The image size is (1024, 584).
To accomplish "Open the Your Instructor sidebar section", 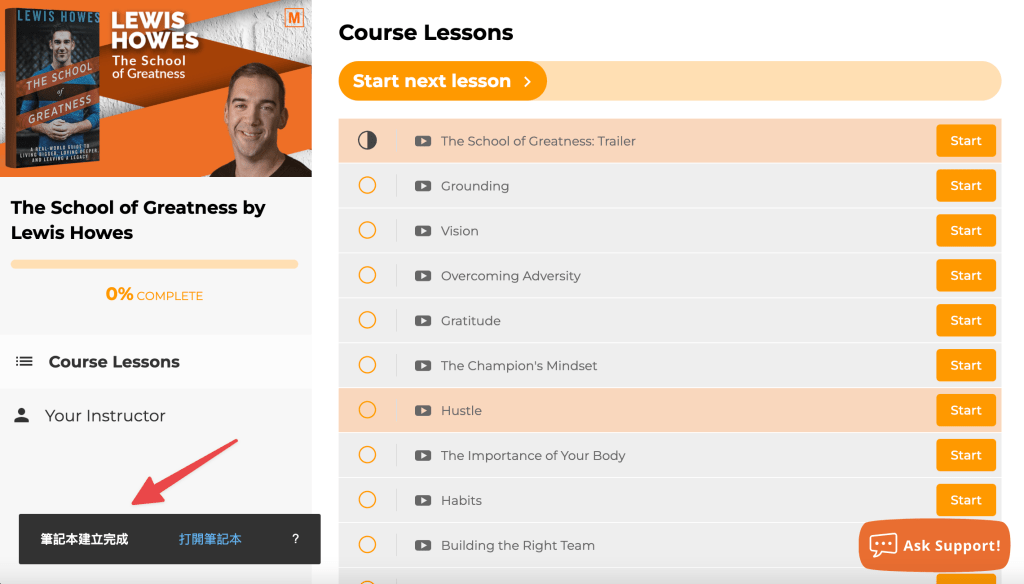I will (x=105, y=416).
